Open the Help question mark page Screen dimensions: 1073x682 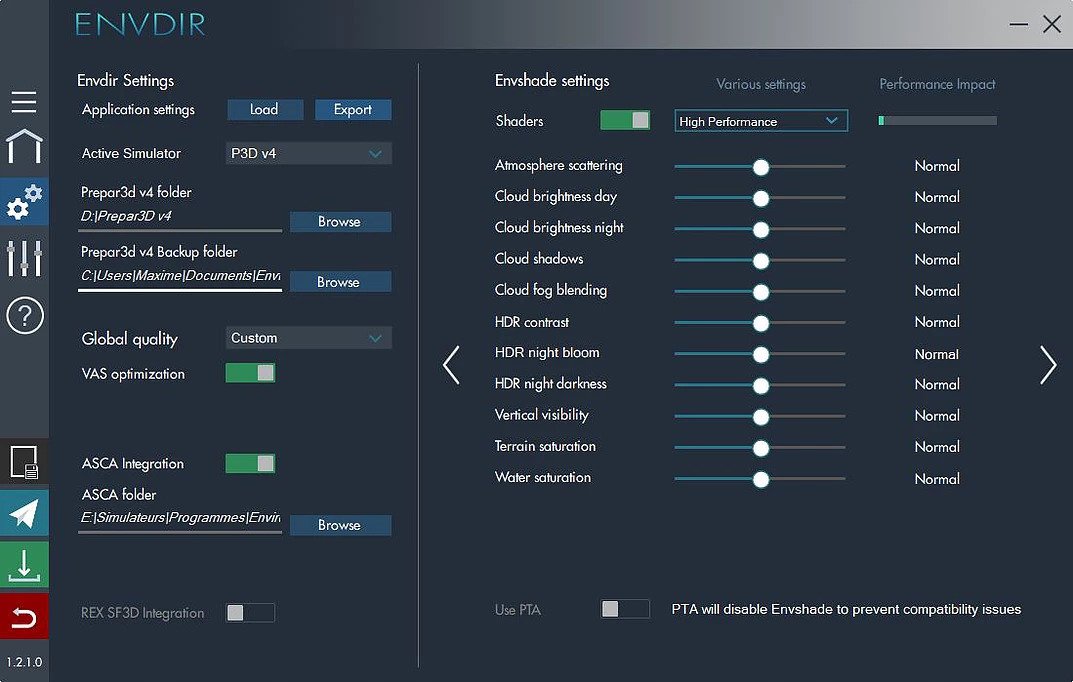[23, 315]
